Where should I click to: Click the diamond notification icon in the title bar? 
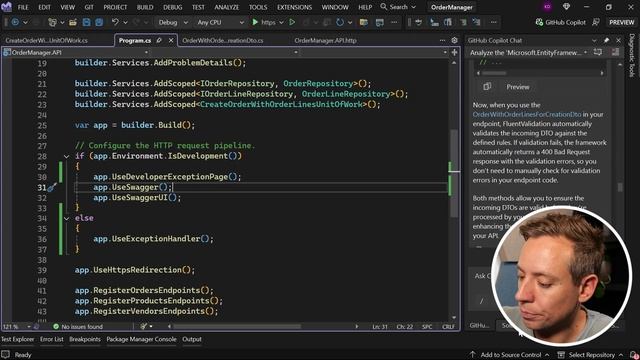[566, 7]
